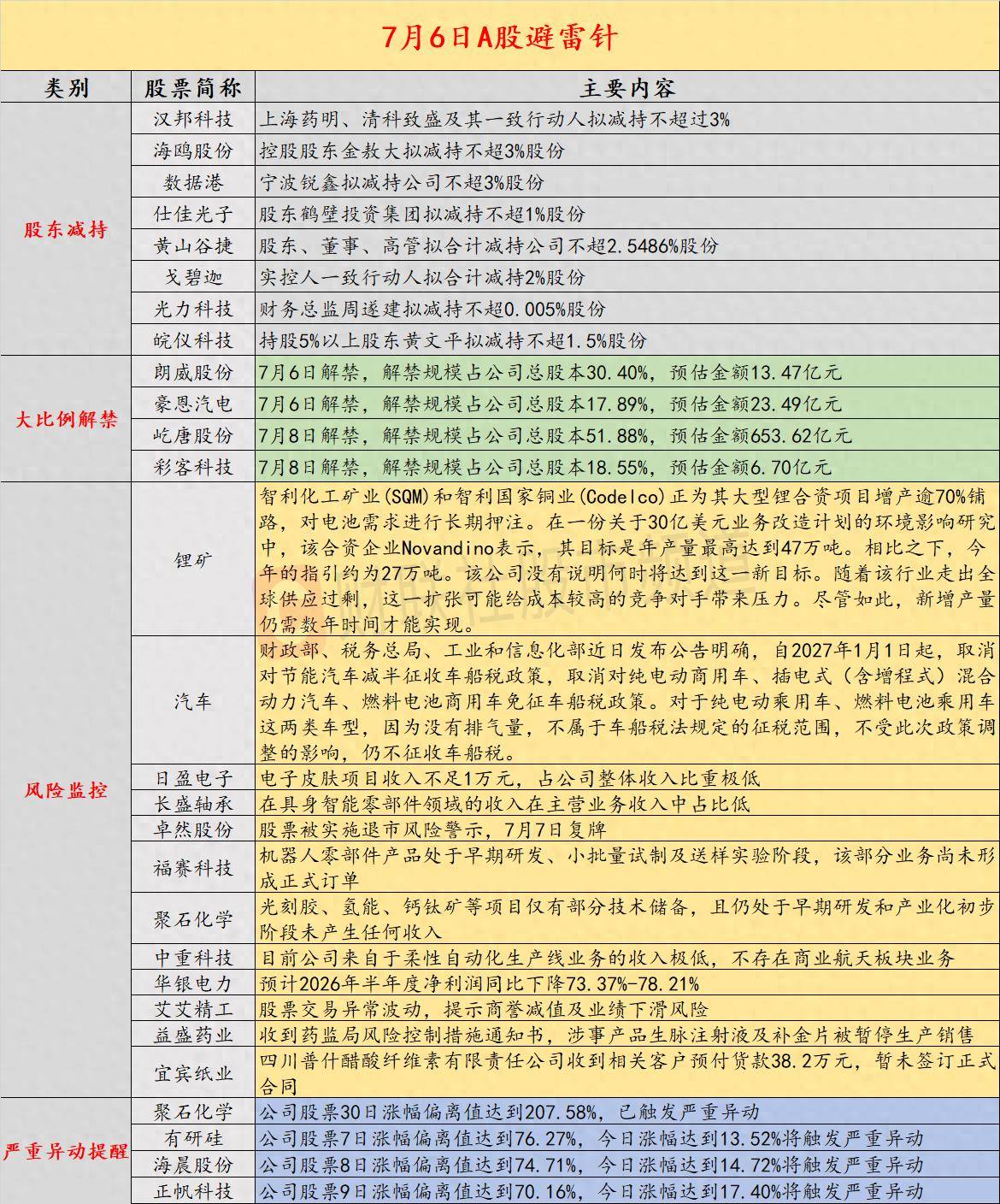Select stock name '中重科技'
This screenshot has width=1000, height=1204.
click(x=193, y=958)
